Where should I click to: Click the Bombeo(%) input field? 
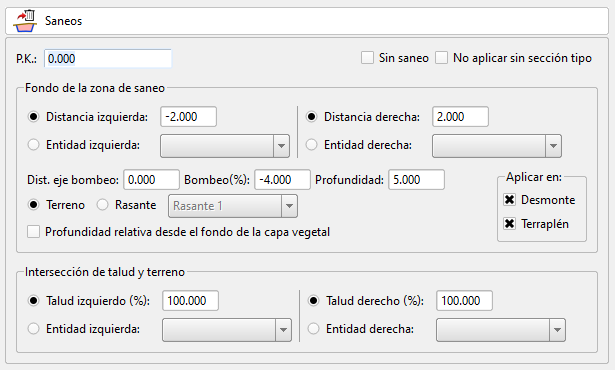(282, 180)
